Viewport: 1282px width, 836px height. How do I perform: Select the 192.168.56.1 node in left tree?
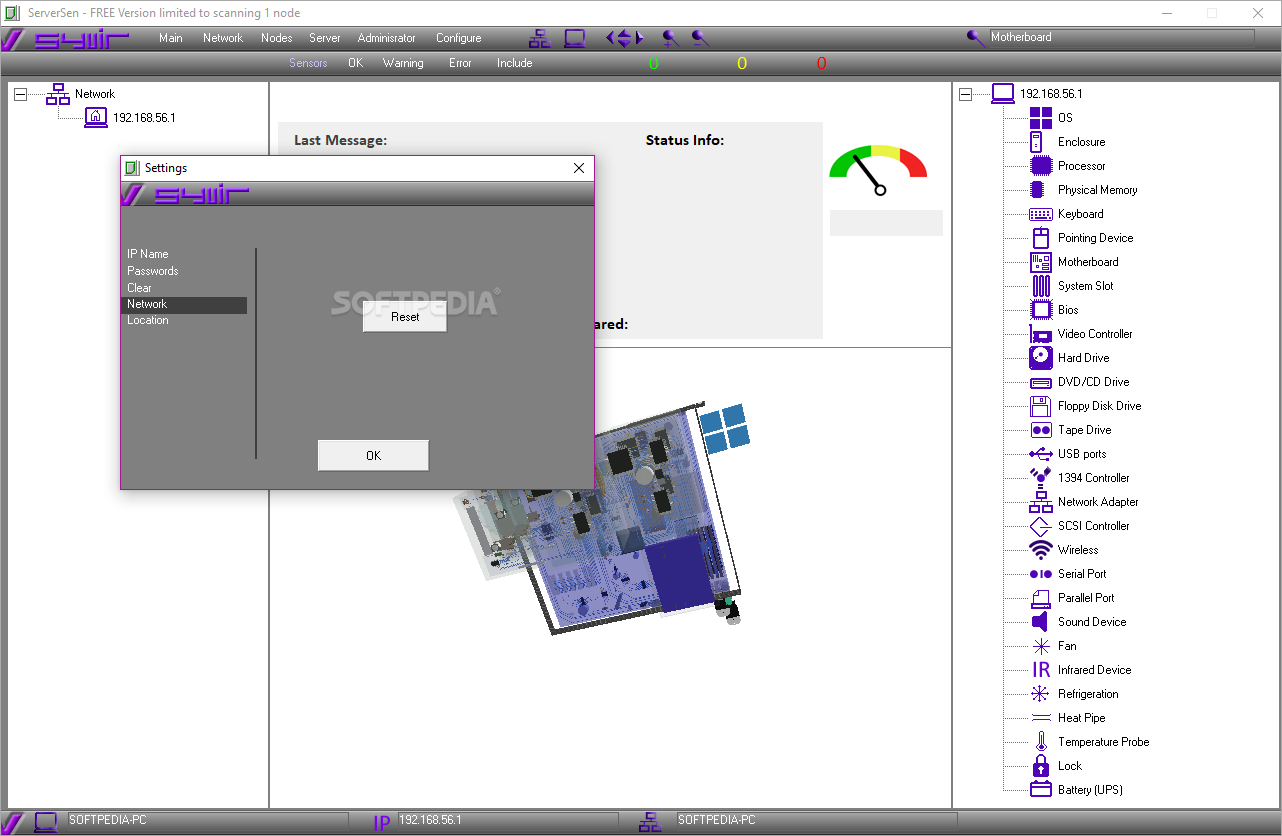coord(144,118)
